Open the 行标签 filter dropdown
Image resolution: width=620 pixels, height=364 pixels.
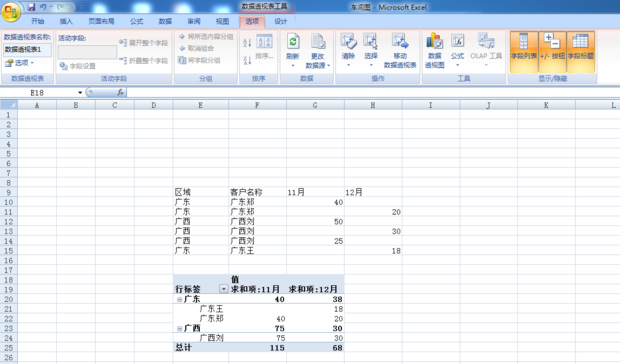coord(224,289)
